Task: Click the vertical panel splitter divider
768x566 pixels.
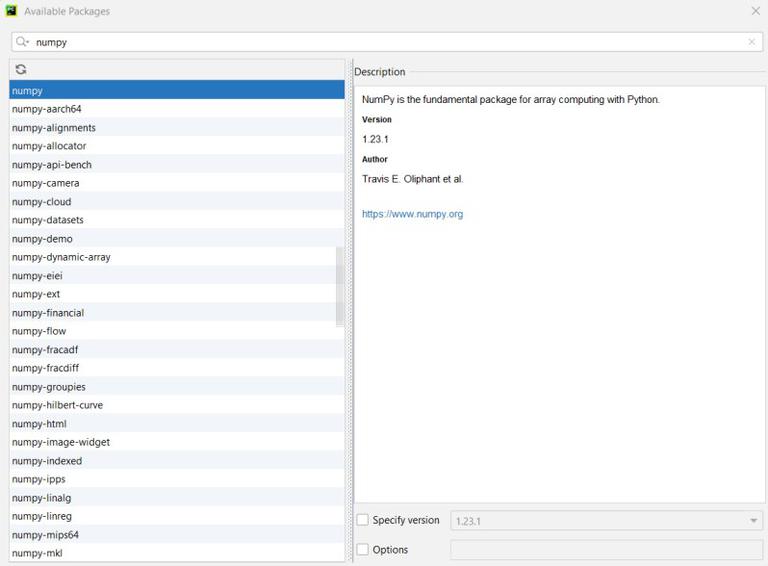Action: [349, 311]
